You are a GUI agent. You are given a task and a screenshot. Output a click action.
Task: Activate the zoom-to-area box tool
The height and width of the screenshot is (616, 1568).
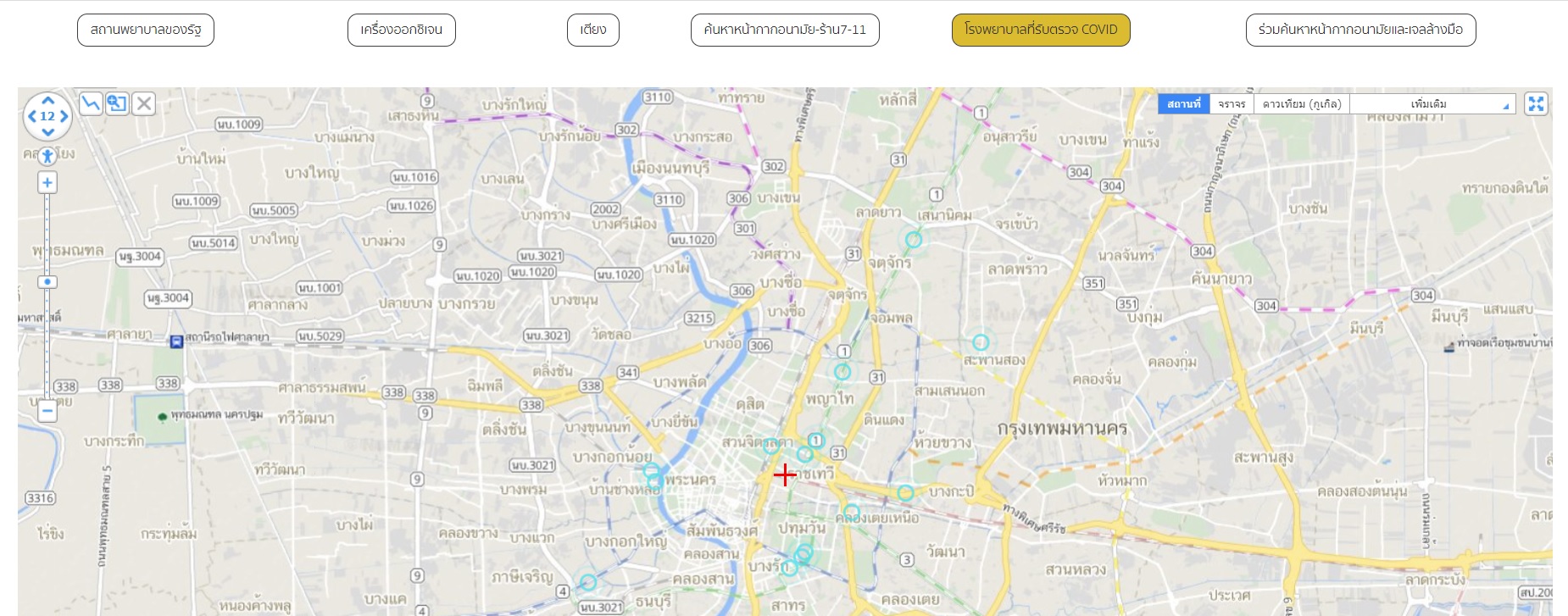pyautogui.click(x=117, y=103)
